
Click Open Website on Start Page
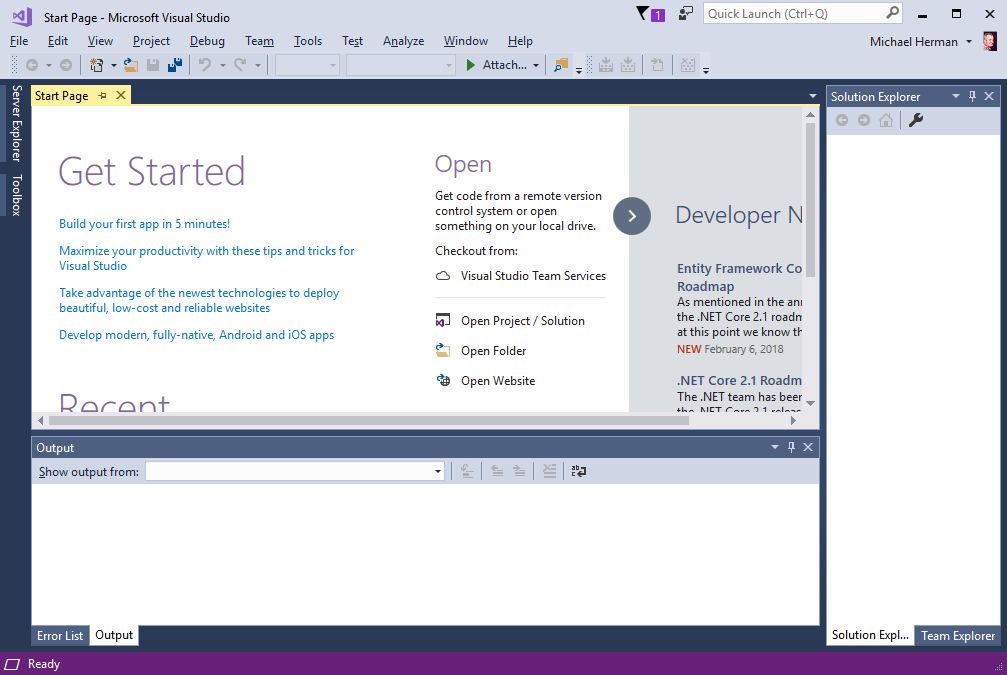tap(486, 381)
